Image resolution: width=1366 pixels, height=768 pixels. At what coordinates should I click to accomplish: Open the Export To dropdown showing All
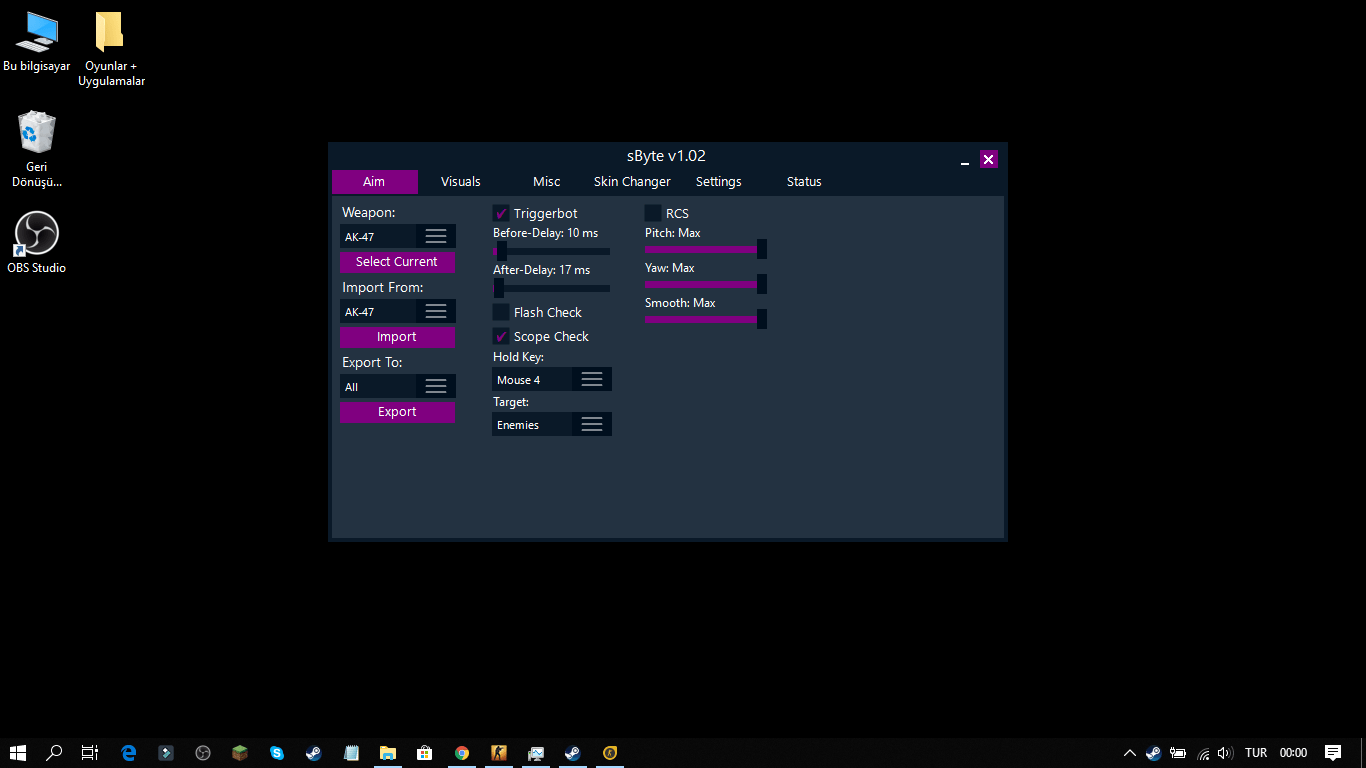[x=398, y=386]
